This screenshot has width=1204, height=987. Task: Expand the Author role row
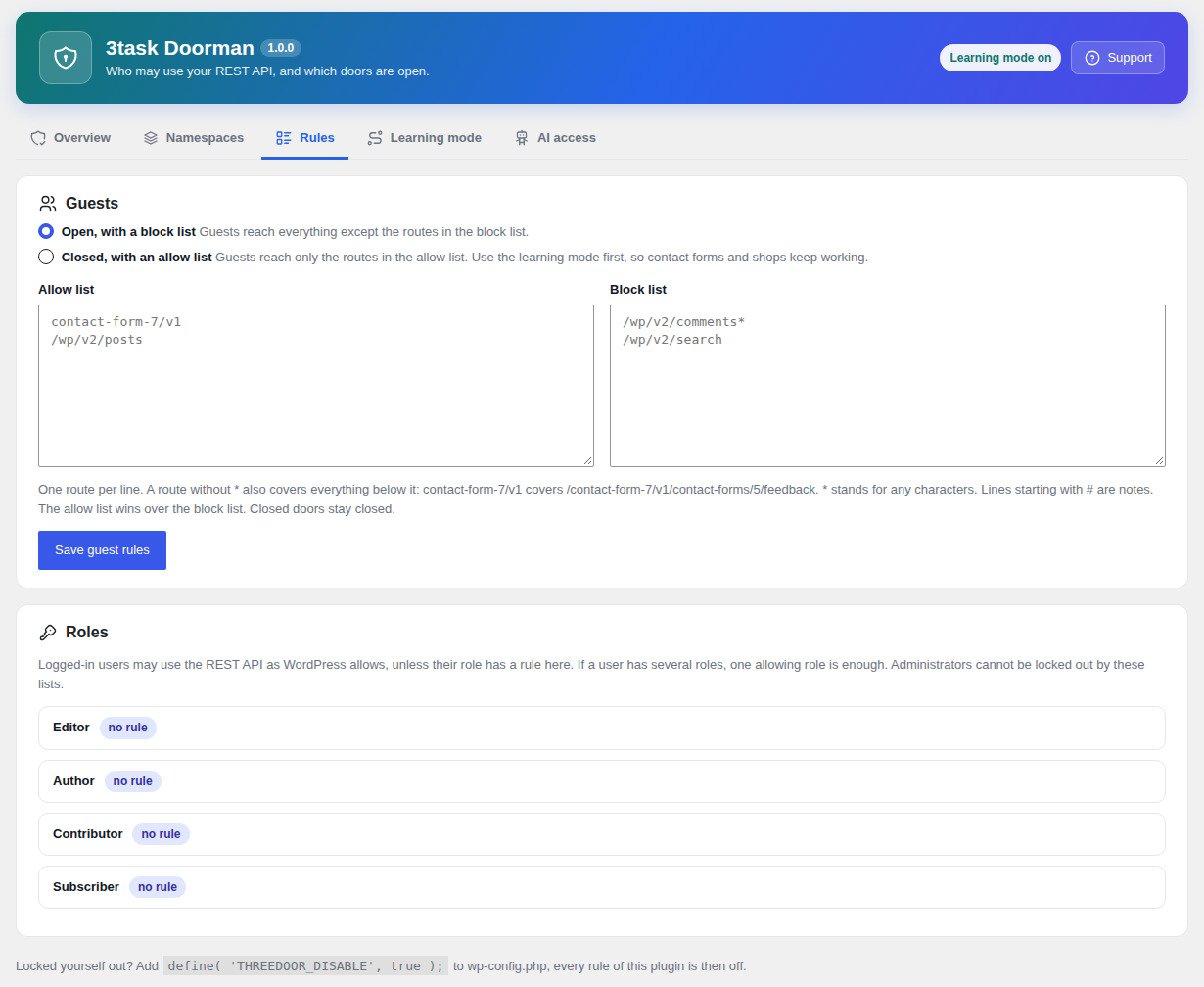pyautogui.click(x=602, y=781)
